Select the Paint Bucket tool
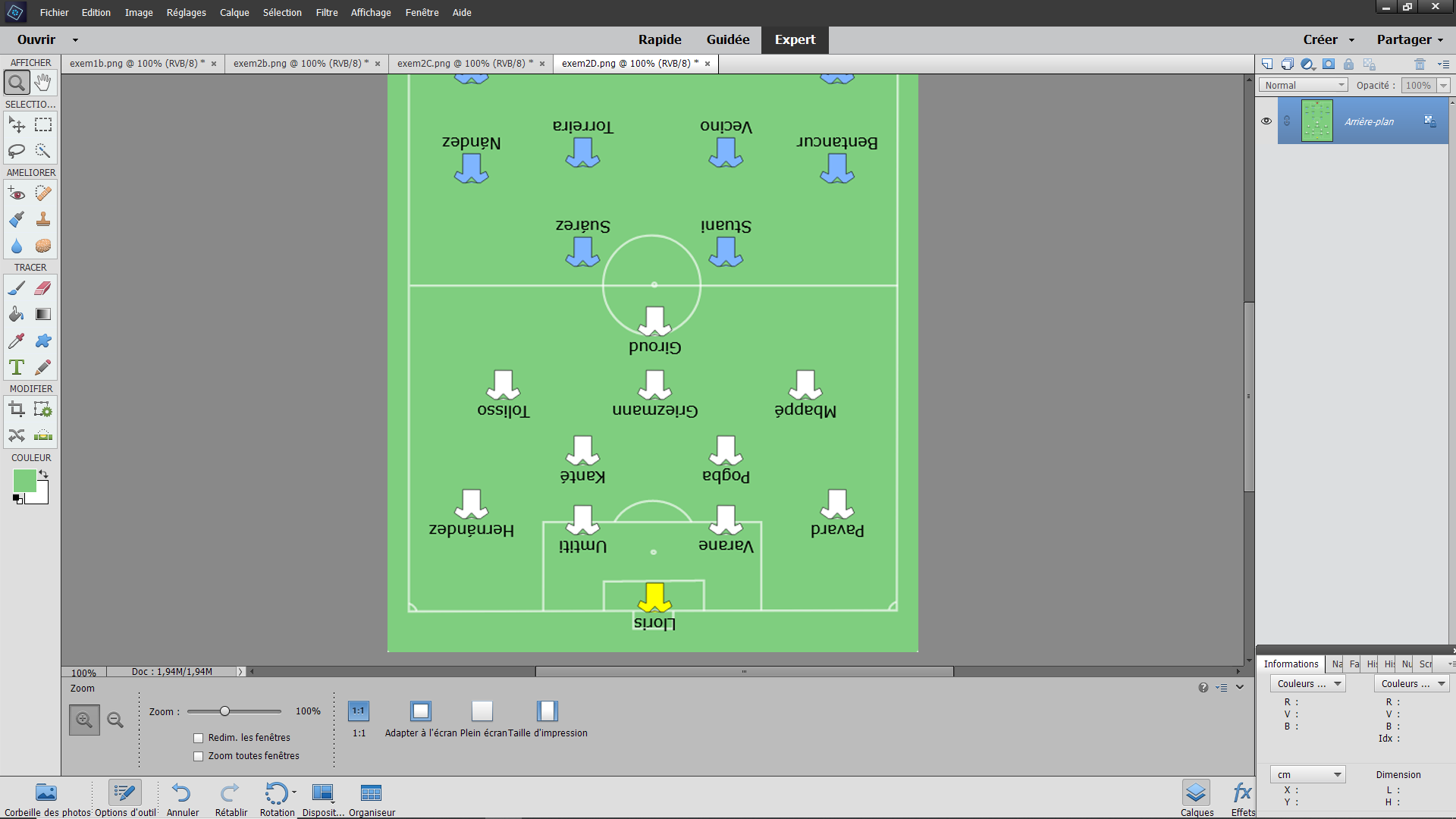Viewport: 1456px width, 819px height. click(17, 314)
